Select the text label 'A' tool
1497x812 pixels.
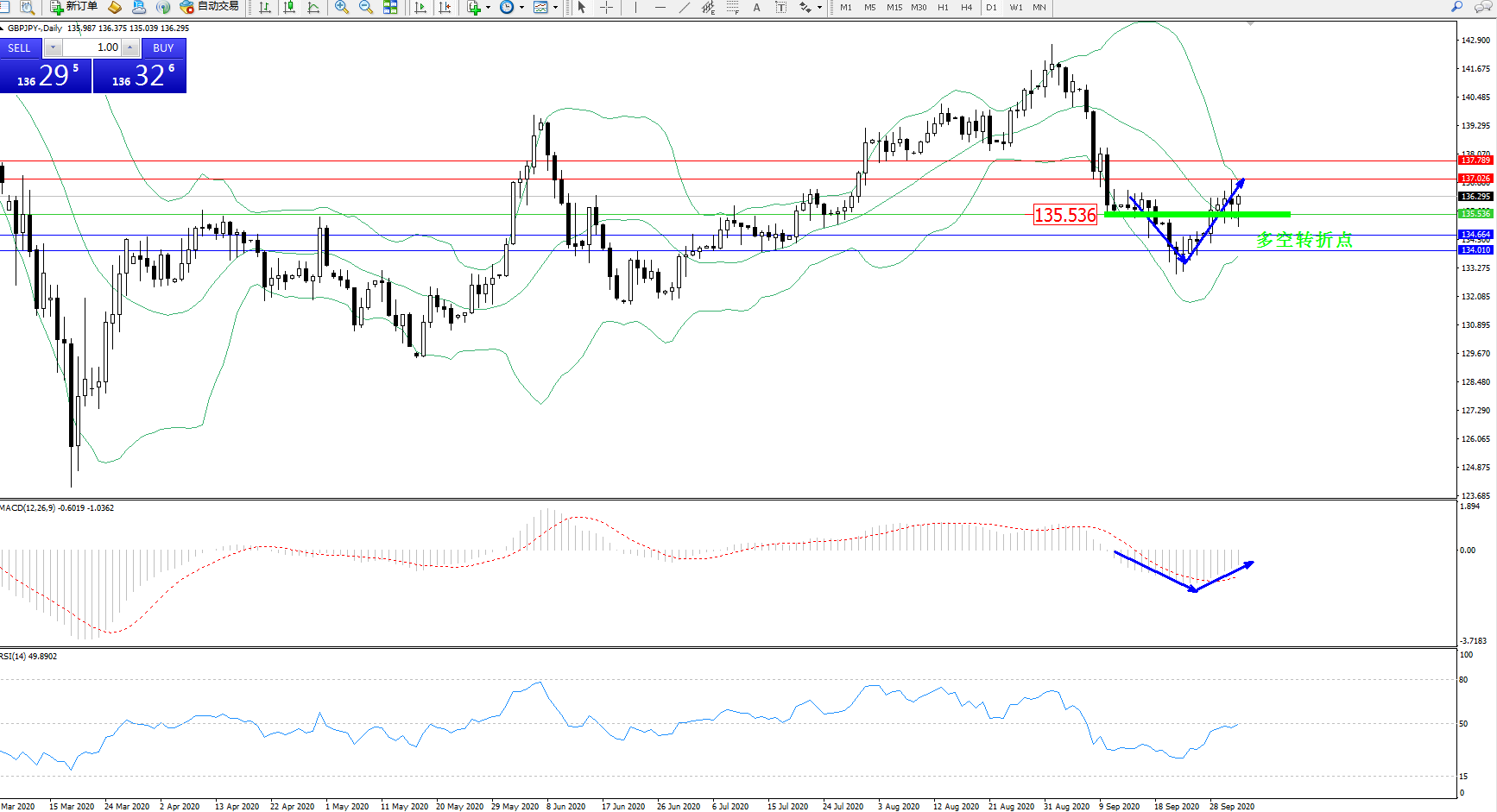[757, 7]
